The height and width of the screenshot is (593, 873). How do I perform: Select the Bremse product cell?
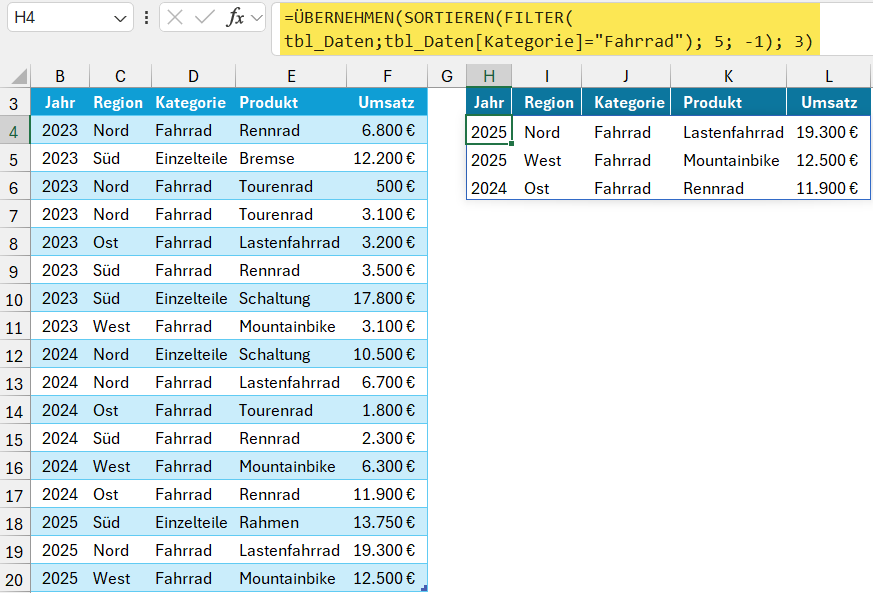[x=291, y=159]
